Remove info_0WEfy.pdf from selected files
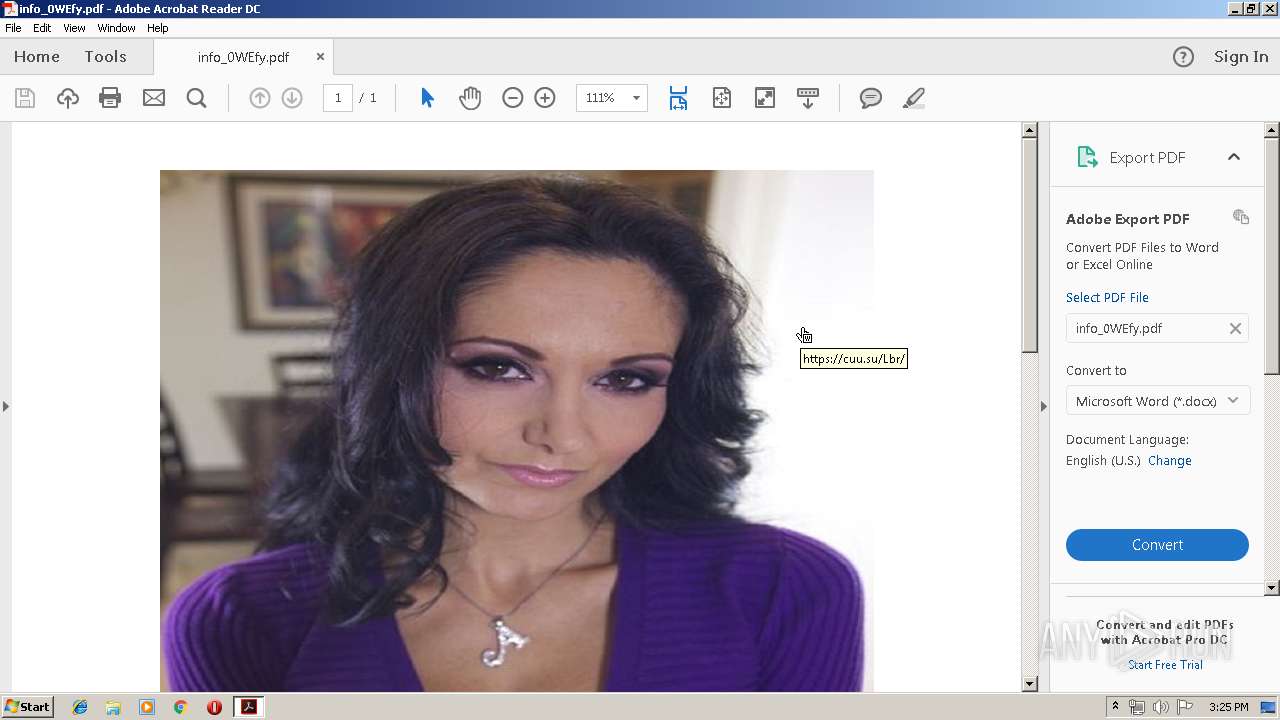 (x=1235, y=328)
